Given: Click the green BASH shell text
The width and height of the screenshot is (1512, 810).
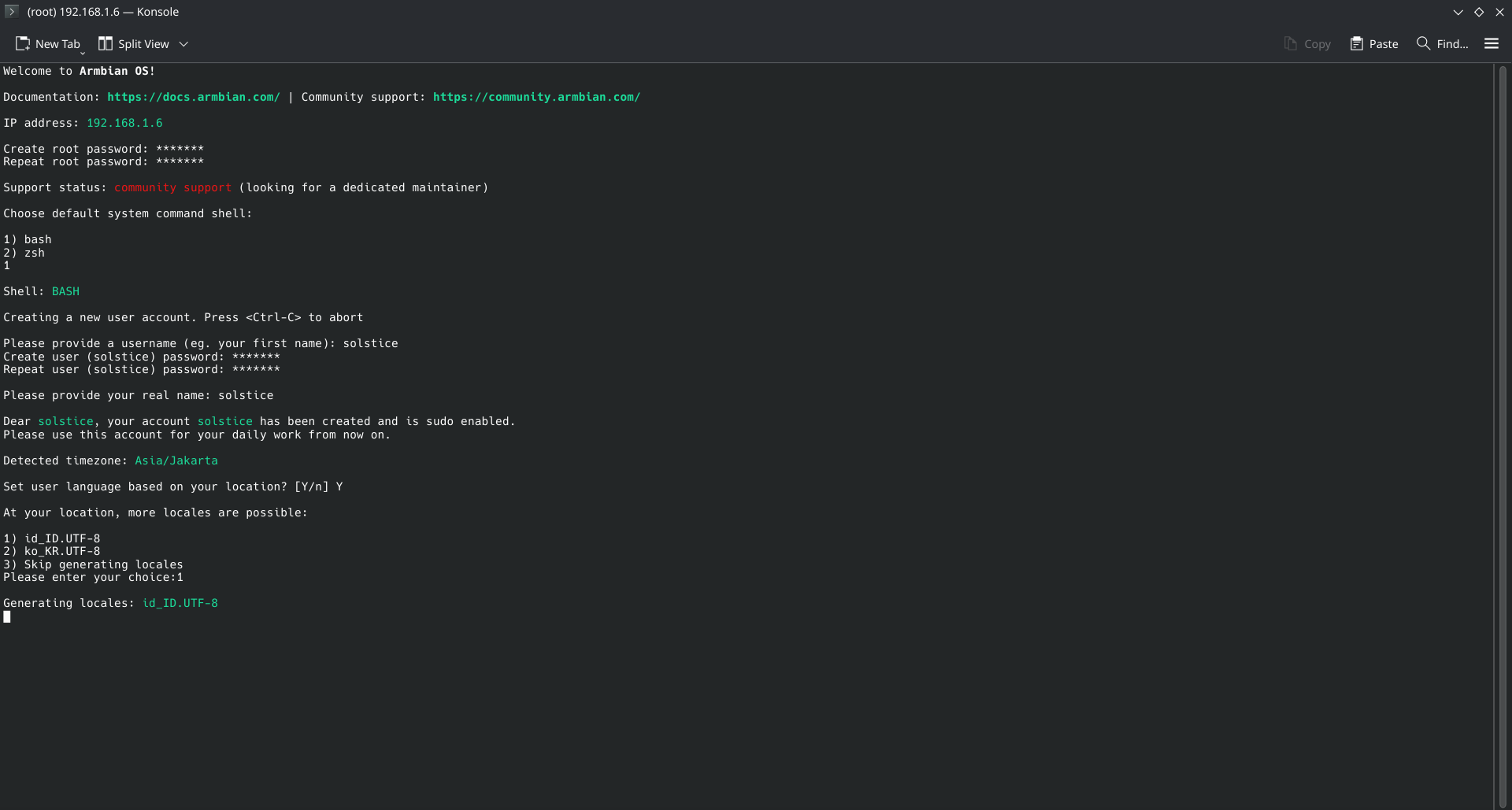Looking at the screenshot, I should click(65, 291).
